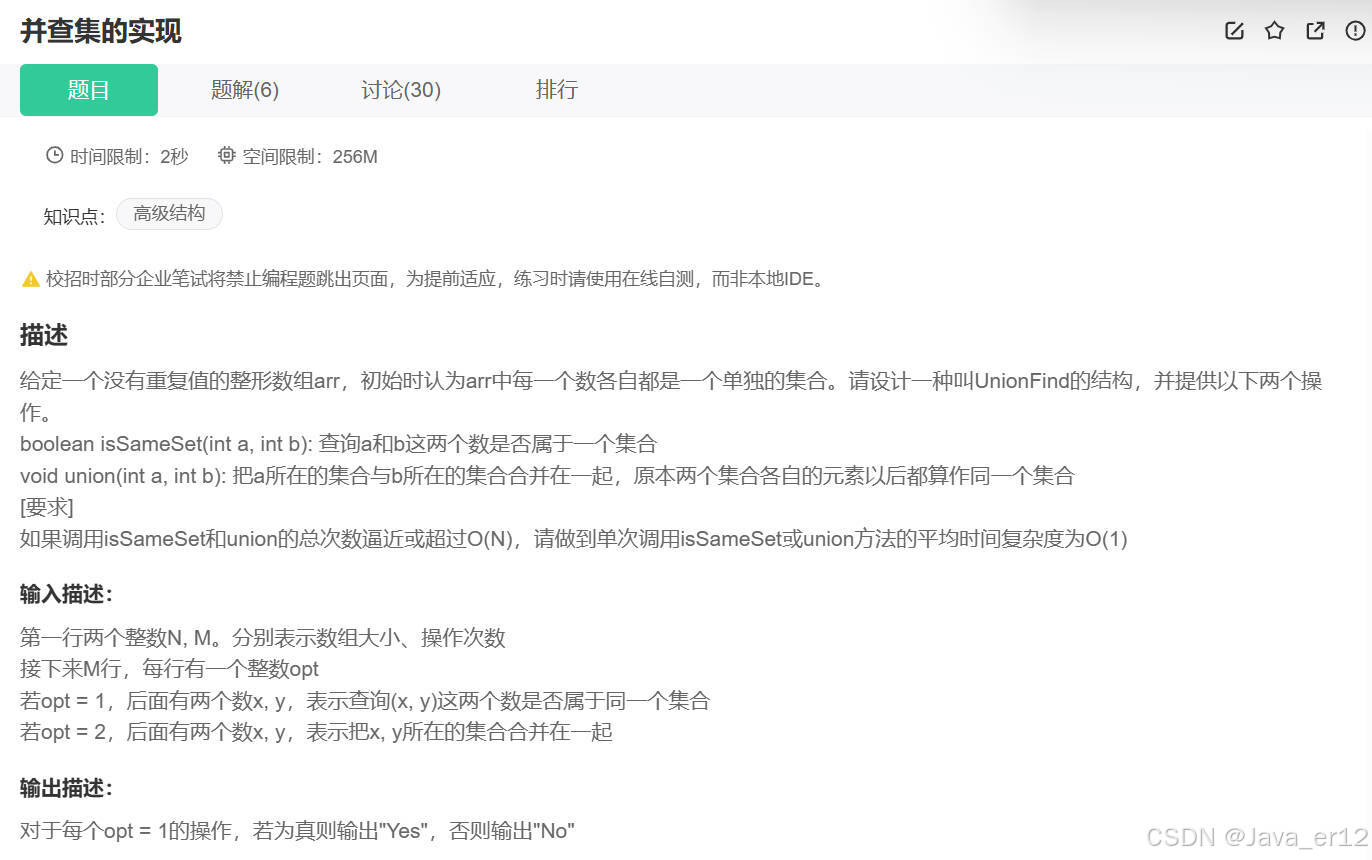
Task: Open the feedback/edit note icon at top right
Action: coord(1234,31)
